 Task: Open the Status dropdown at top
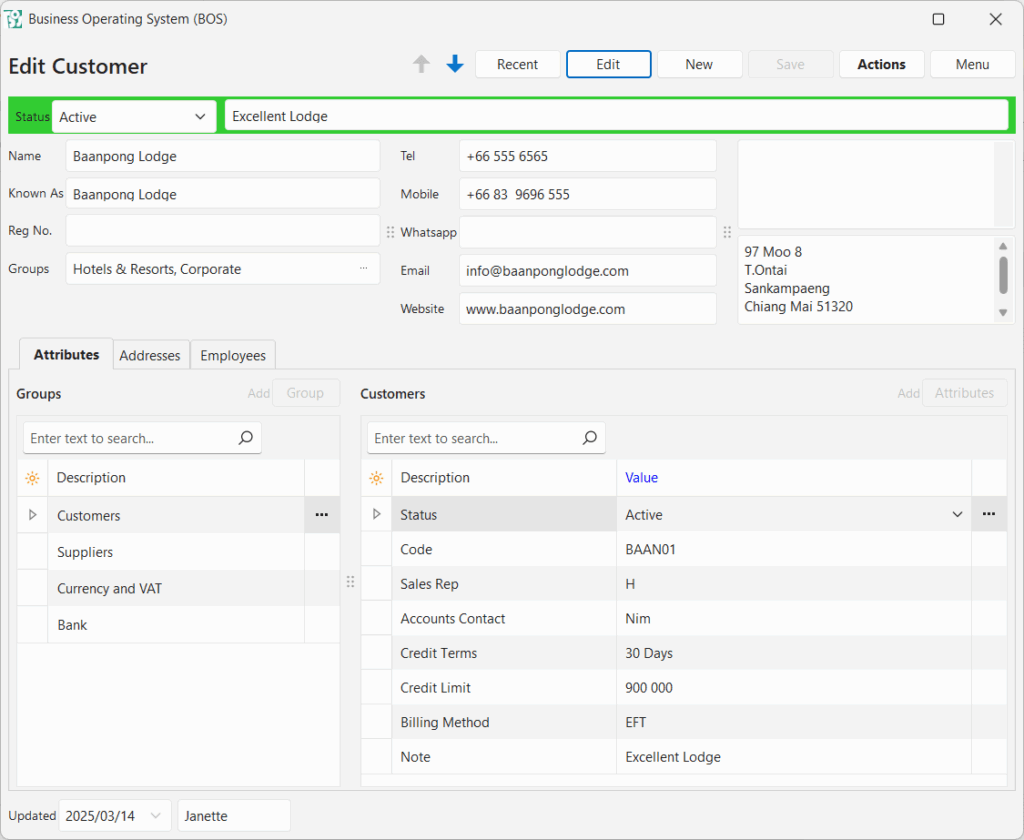pos(200,117)
